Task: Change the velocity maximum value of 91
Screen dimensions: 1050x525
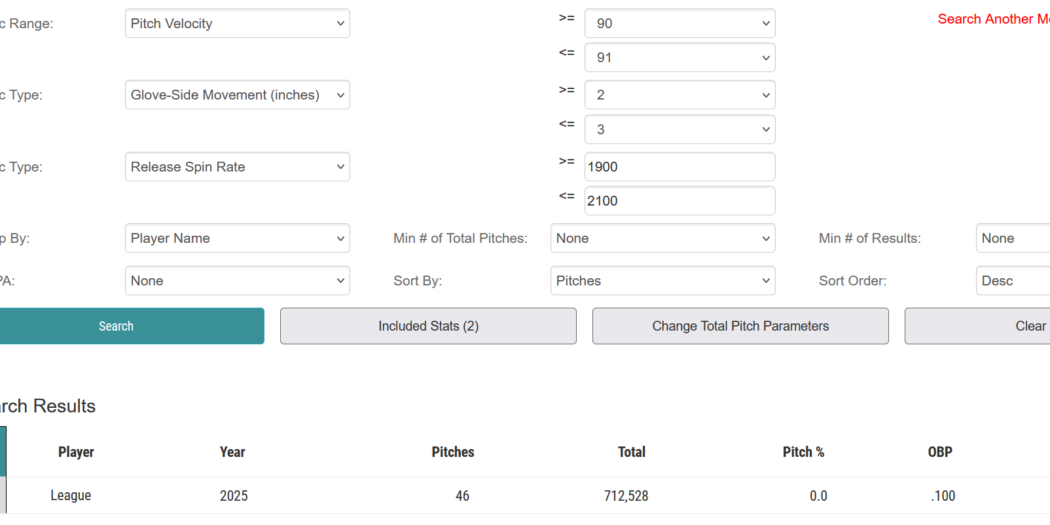Action: 680,58
